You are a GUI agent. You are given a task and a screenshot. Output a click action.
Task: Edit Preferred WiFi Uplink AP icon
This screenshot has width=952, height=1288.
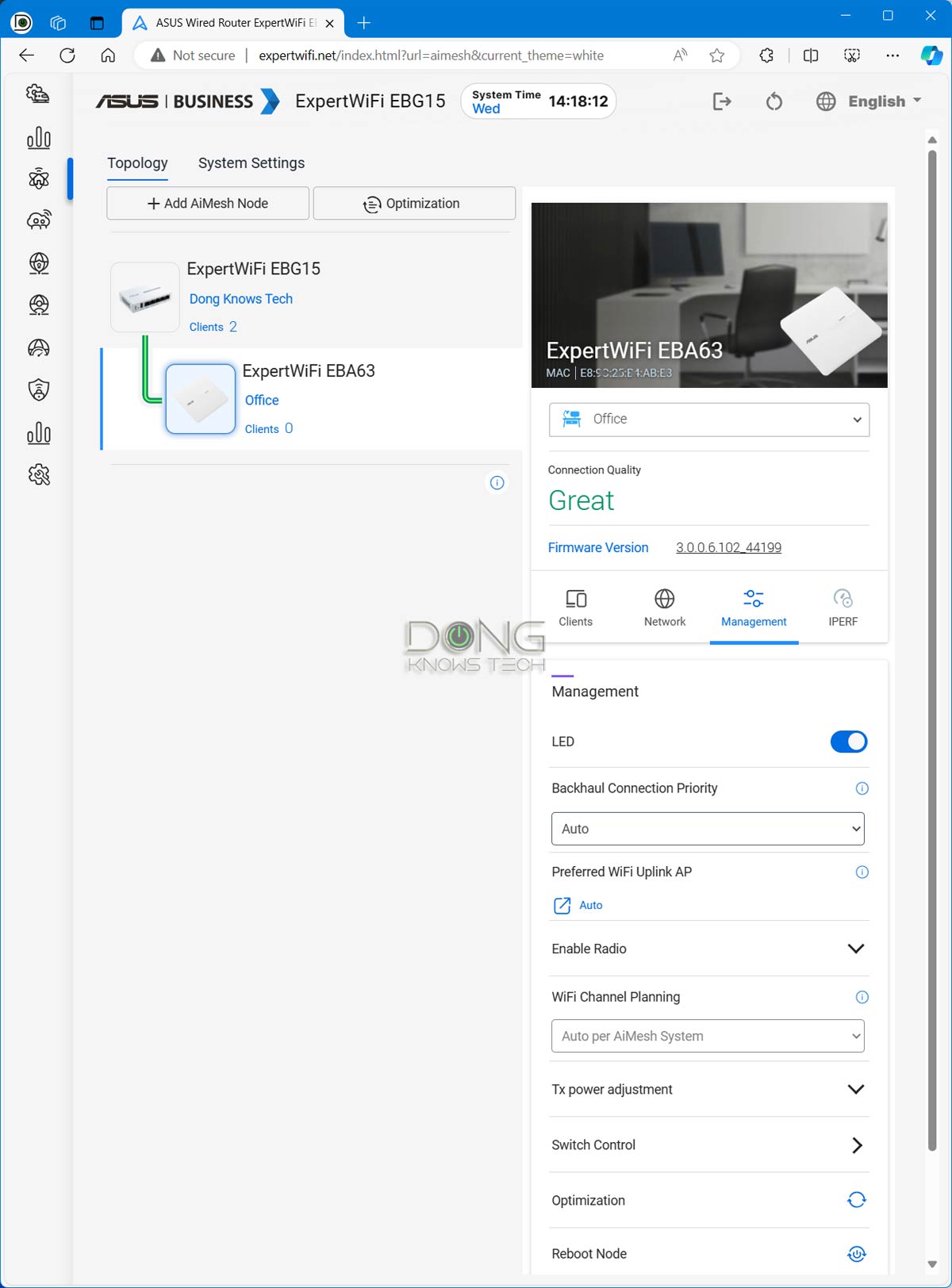point(562,906)
